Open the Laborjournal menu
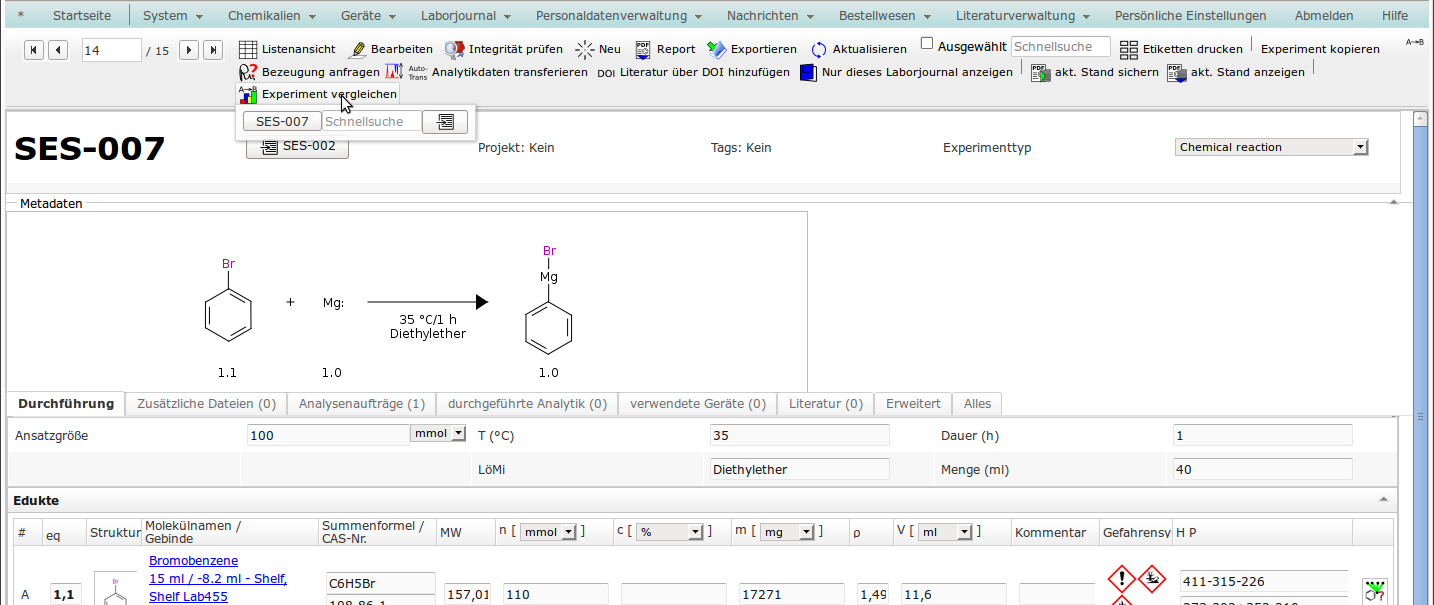The height and width of the screenshot is (605, 1434). [467, 16]
